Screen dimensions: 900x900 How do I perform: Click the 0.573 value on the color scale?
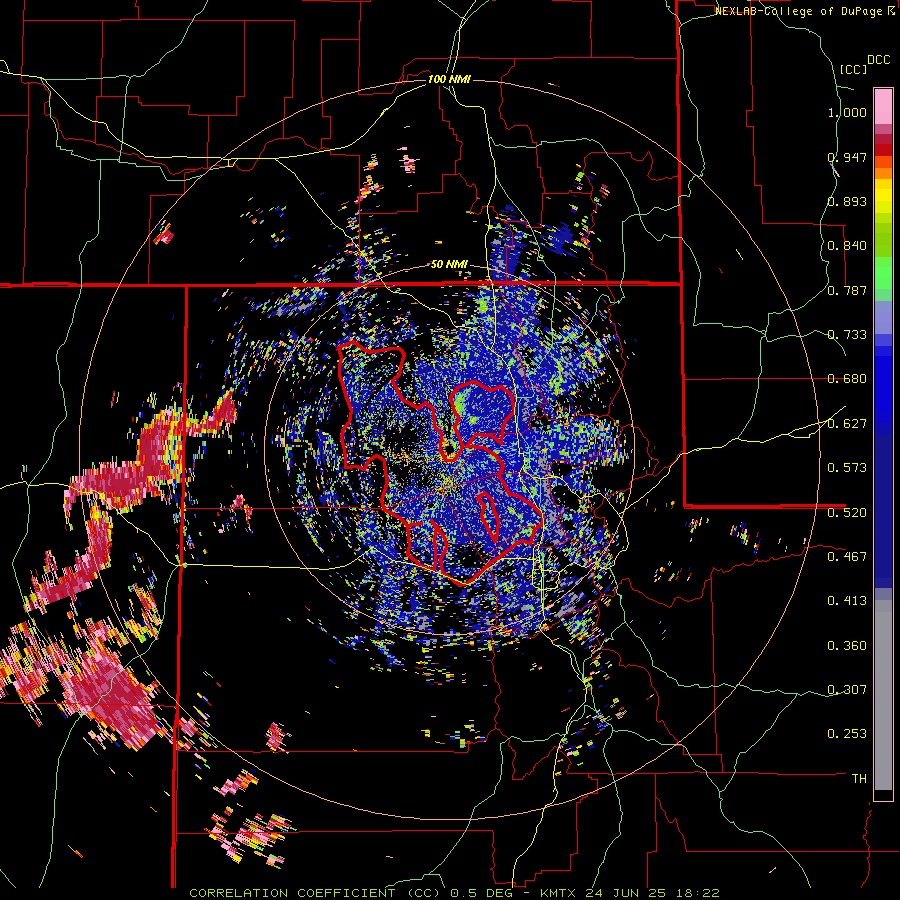[x=847, y=468]
